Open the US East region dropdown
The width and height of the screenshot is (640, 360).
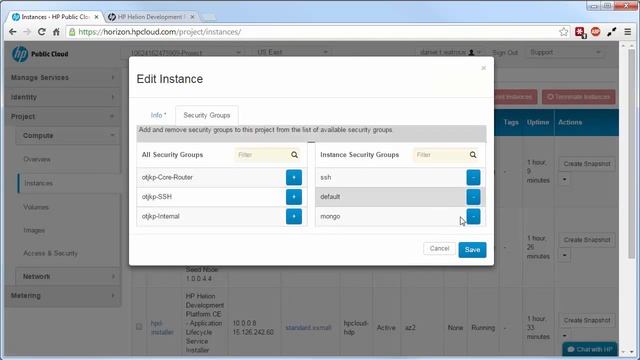(x=292, y=52)
